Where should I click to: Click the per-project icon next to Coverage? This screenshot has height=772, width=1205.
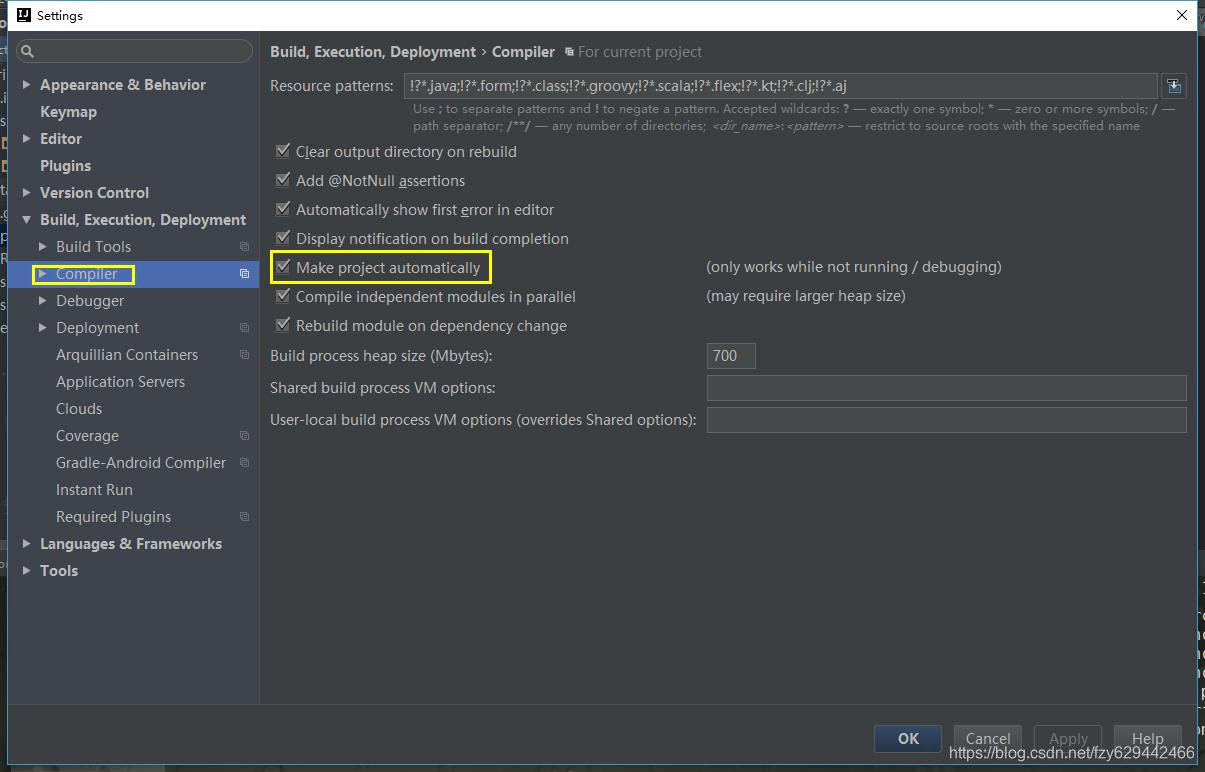click(x=244, y=436)
